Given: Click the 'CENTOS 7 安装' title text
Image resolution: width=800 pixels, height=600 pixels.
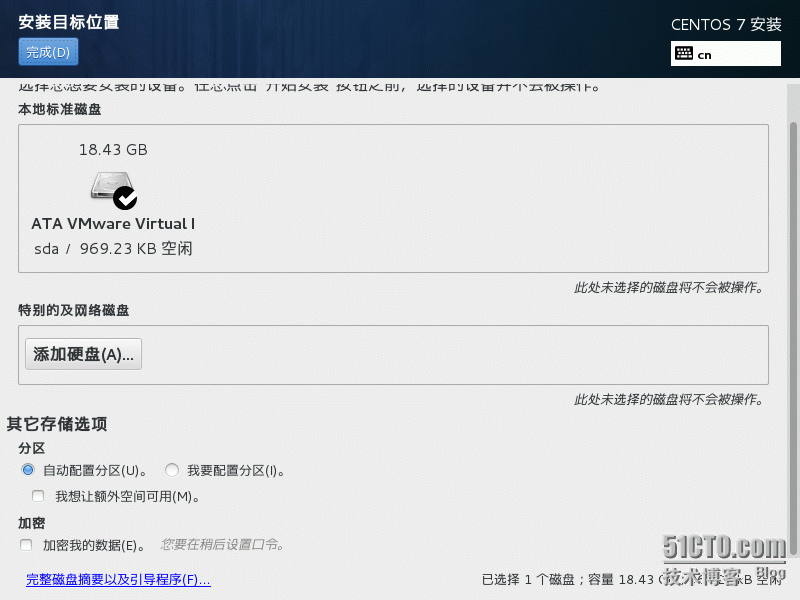Looking at the screenshot, I should [726, 24].
